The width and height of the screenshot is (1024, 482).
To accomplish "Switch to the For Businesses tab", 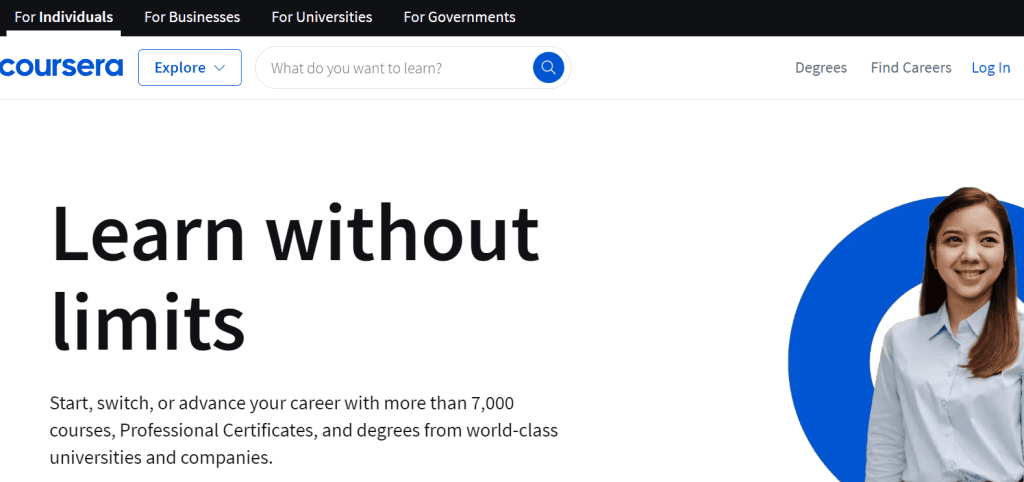I will [192, 17].
